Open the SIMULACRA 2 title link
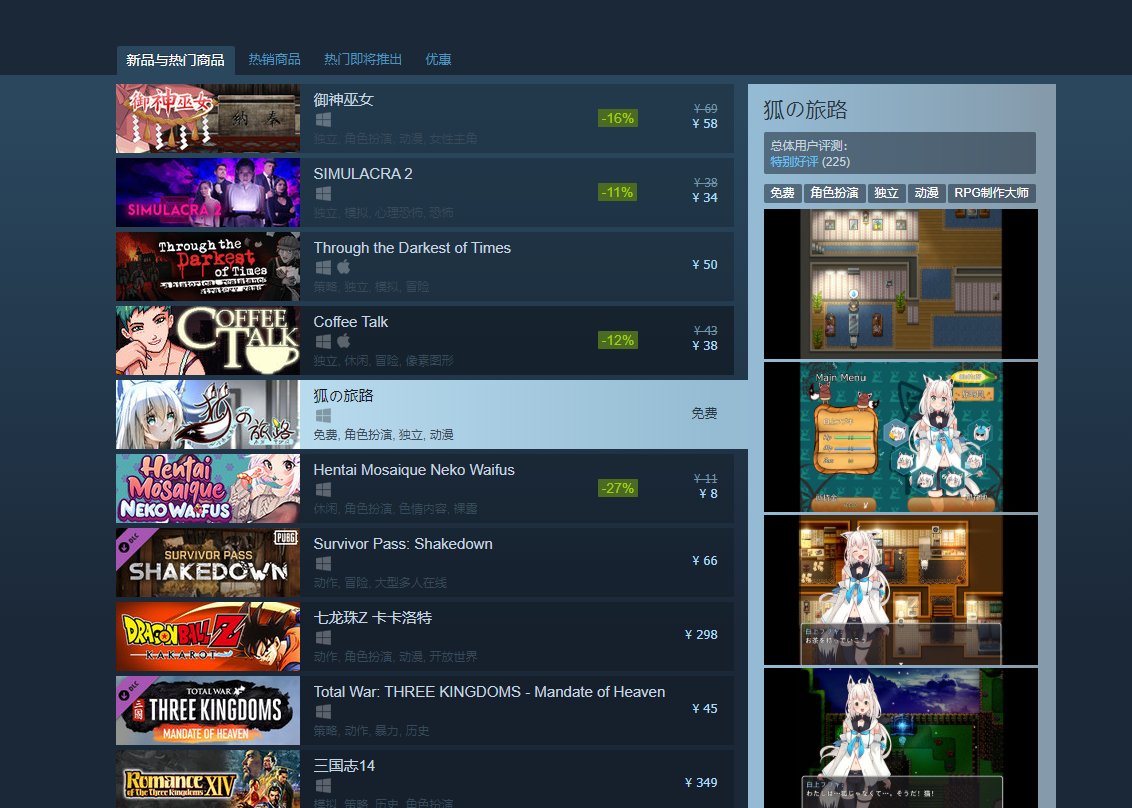This screenshot has height=808, width=1132. click(363, 174)
